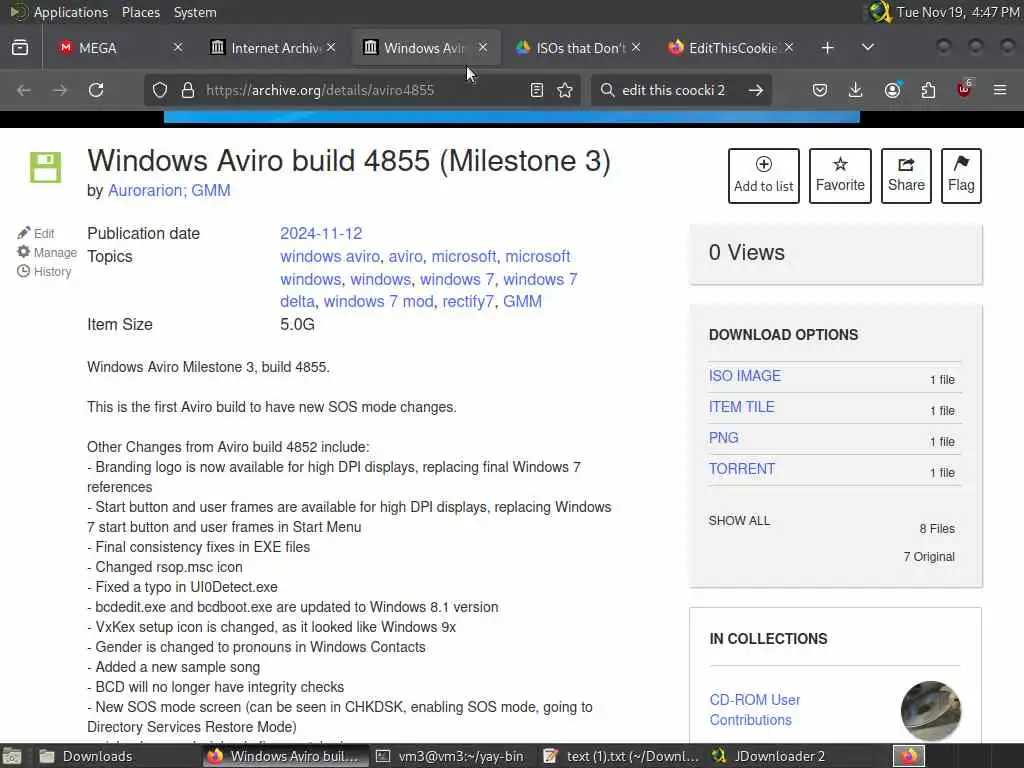Open the Applications menu
1024x768 pixels.
pos(71,12)
